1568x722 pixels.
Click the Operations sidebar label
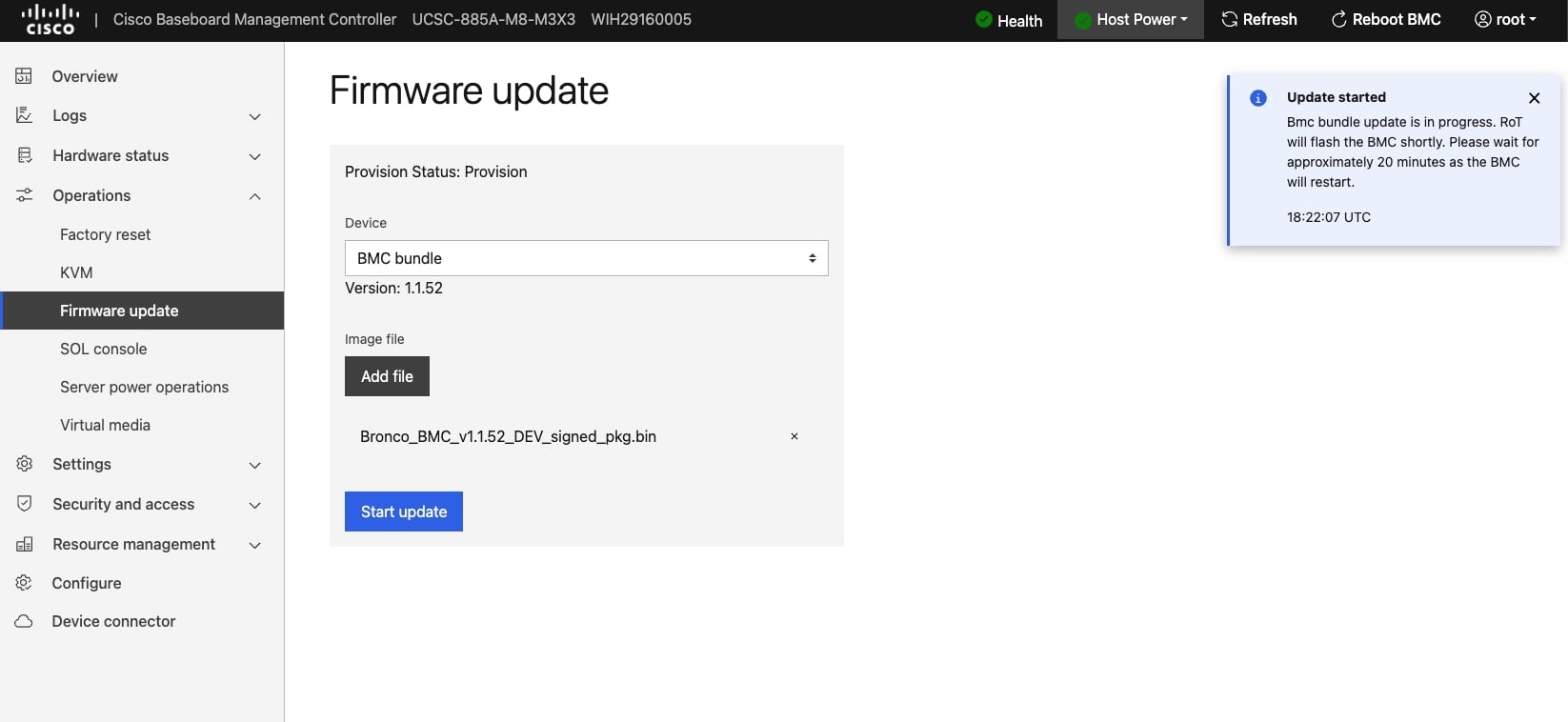(x=91, y=195)
